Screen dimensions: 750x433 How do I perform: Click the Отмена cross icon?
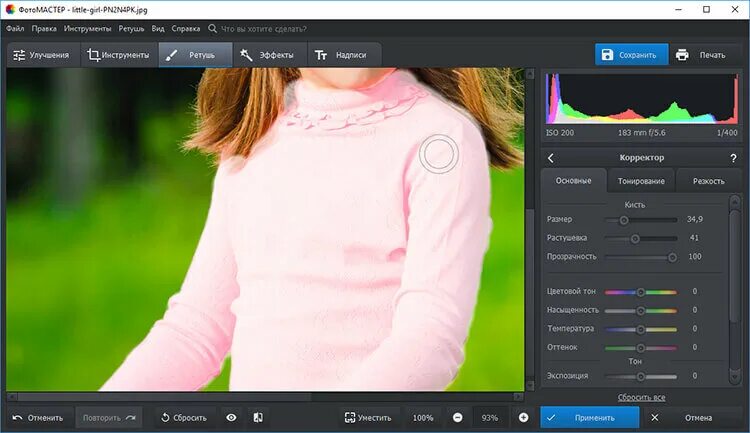pyautogui.click(x=655, y=418)
